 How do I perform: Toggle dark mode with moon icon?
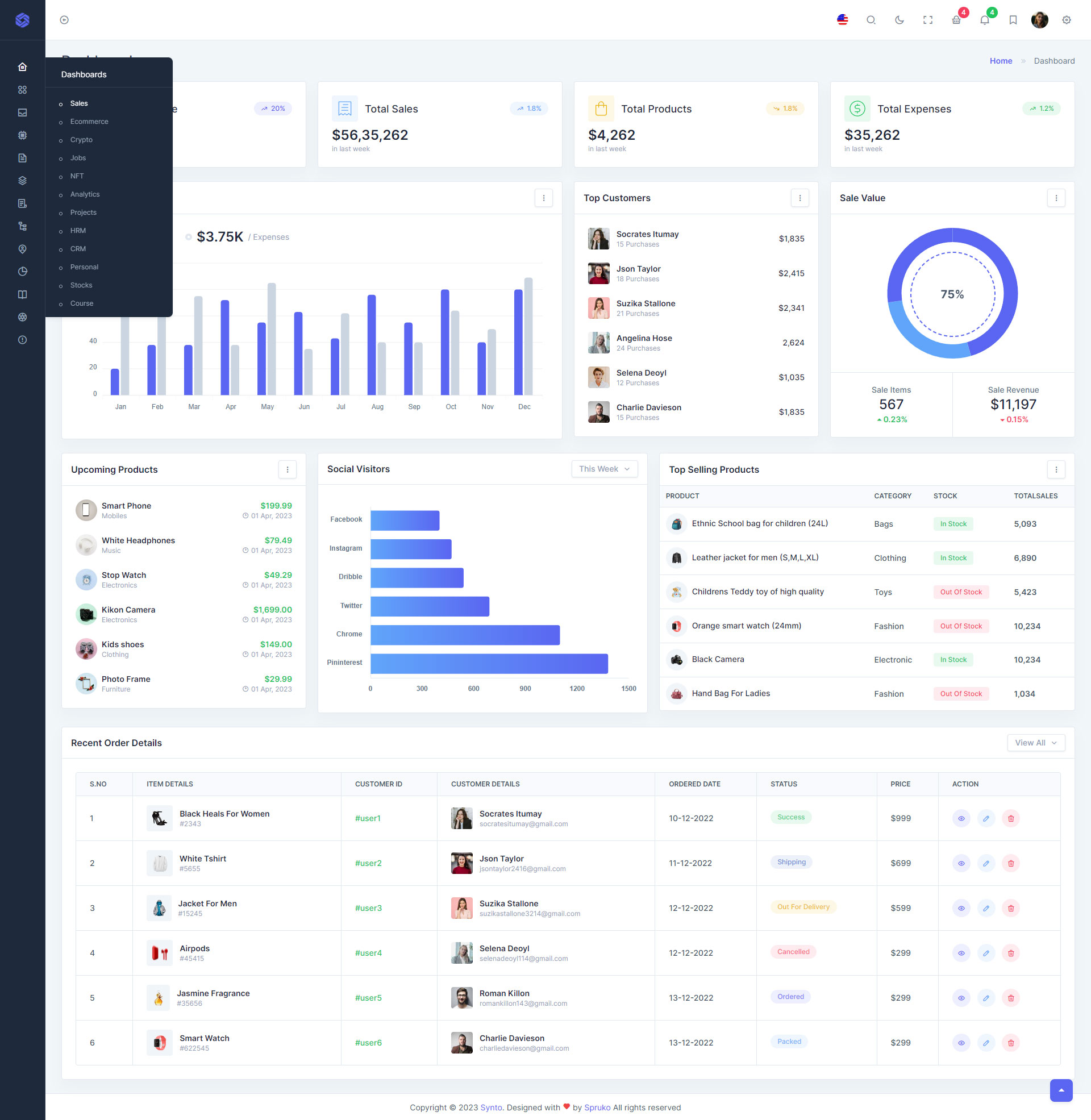pyautogui.click(x=900, y=20)
